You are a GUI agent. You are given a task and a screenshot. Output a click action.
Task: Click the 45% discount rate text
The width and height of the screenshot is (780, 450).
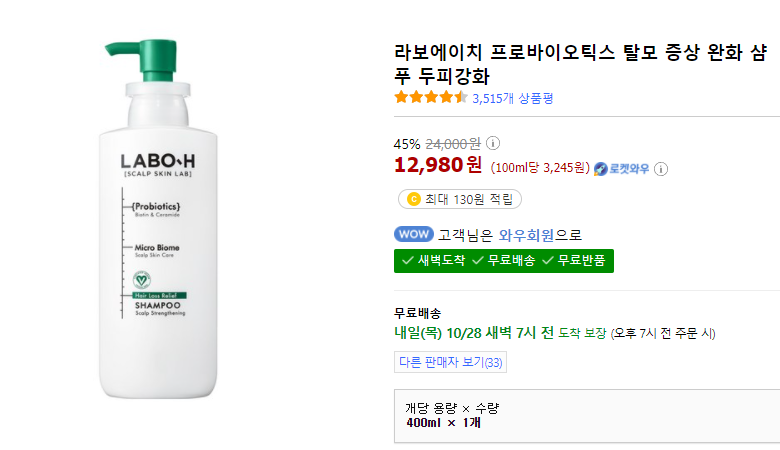[408, 143]
